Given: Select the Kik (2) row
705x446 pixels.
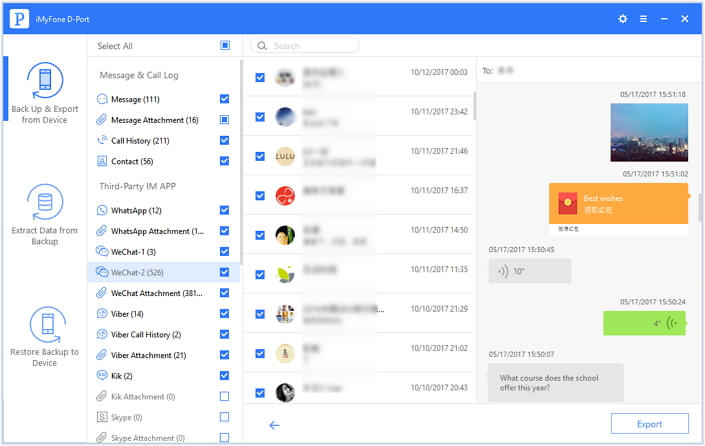Looking at the screenshot, I should pos(164,375).
